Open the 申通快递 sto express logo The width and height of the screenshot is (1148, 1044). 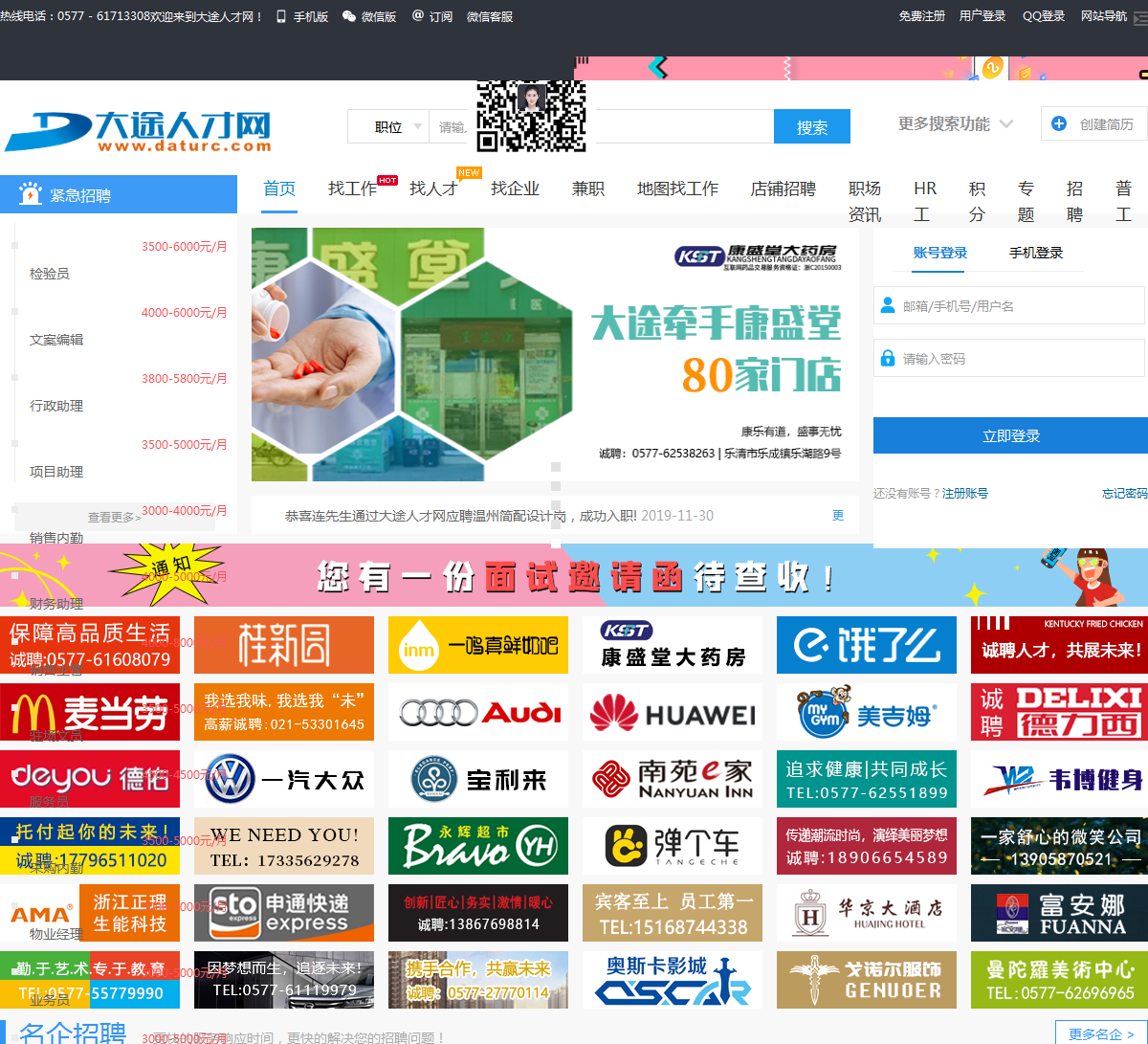(284, 913)
